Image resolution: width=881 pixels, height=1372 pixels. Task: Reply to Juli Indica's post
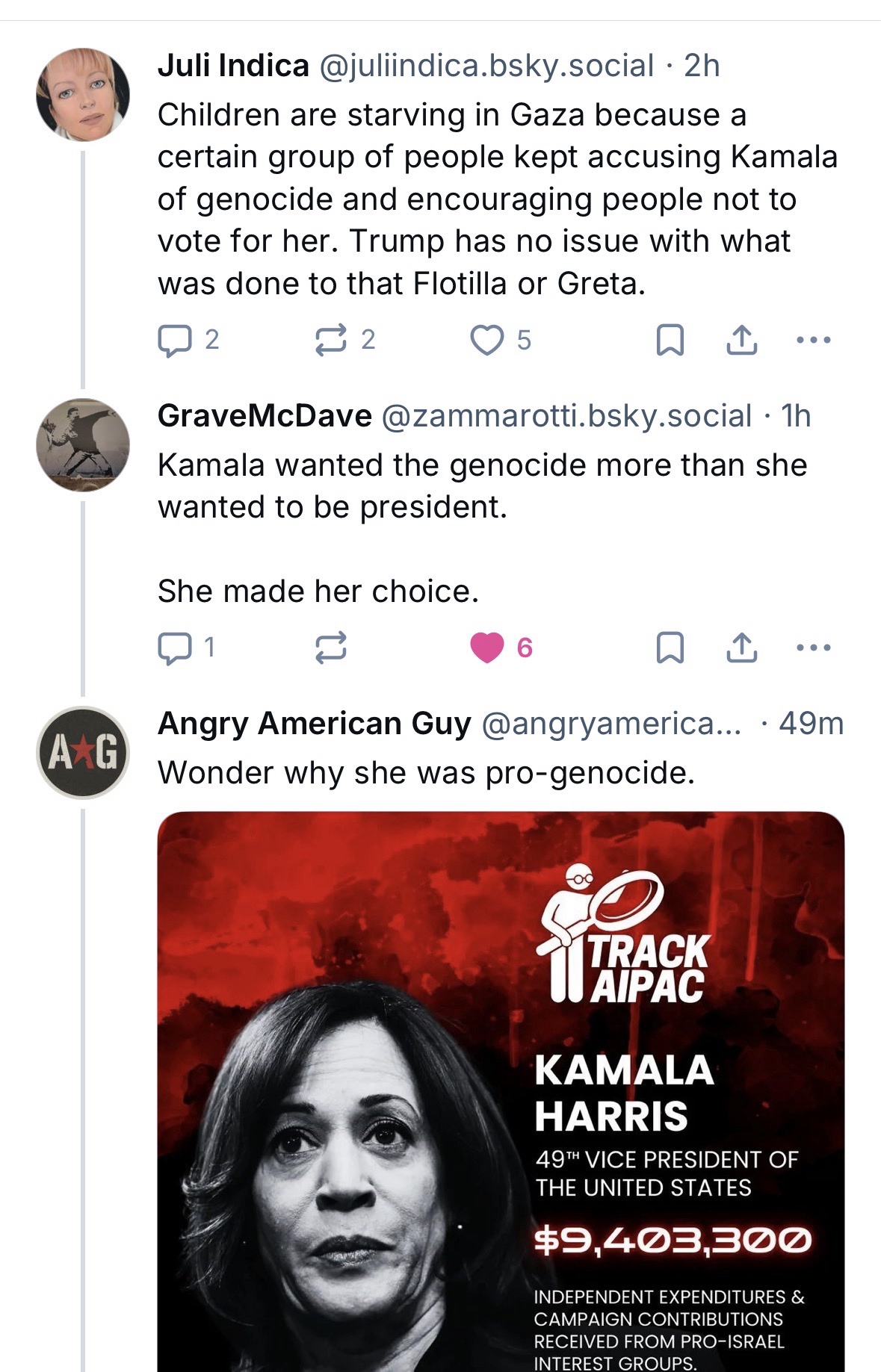pos(175,340)
